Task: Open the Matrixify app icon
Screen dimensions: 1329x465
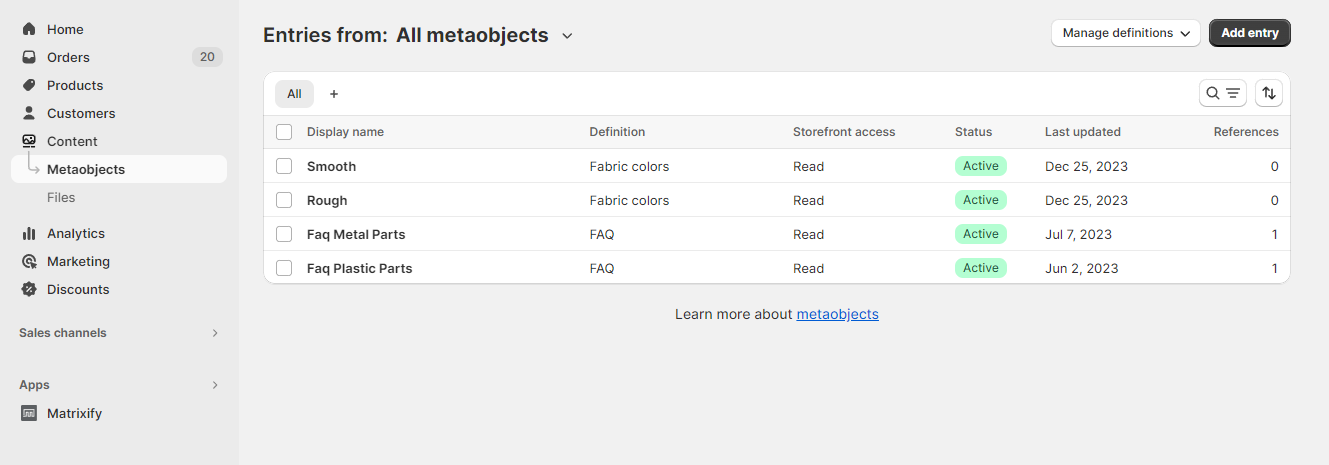Action: 29,413
